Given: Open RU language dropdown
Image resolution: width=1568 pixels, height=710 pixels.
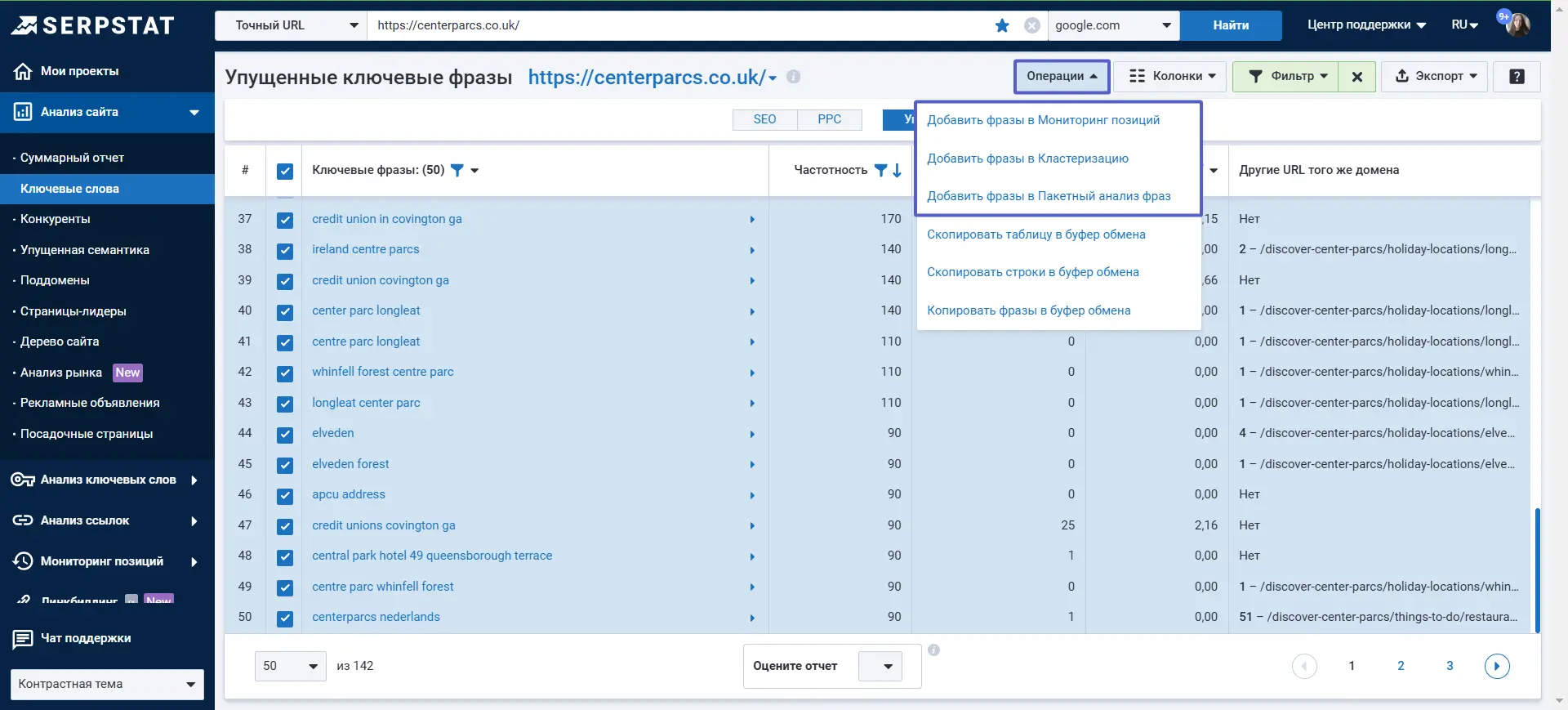Looking at the screenshot, I should click(1465, 25).
